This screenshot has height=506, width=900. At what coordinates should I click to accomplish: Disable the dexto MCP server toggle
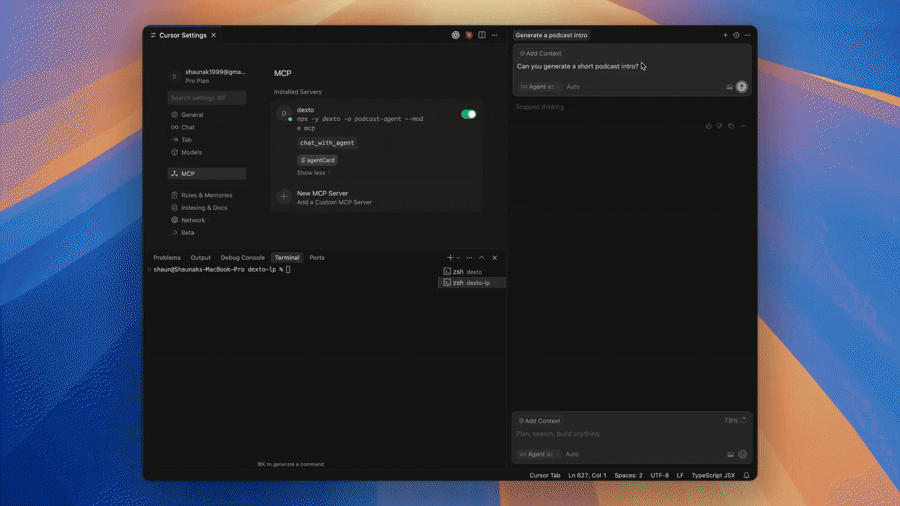[468, 114]
